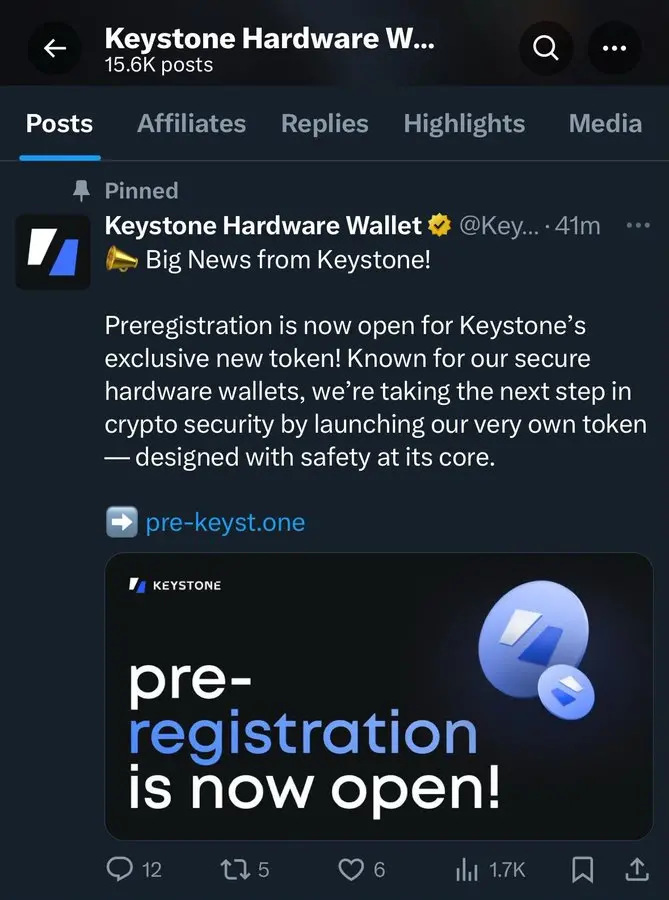Open view analytics via the 1.7K views icon
The height and width of the screenshot is (900, 669).
point(467,870)
